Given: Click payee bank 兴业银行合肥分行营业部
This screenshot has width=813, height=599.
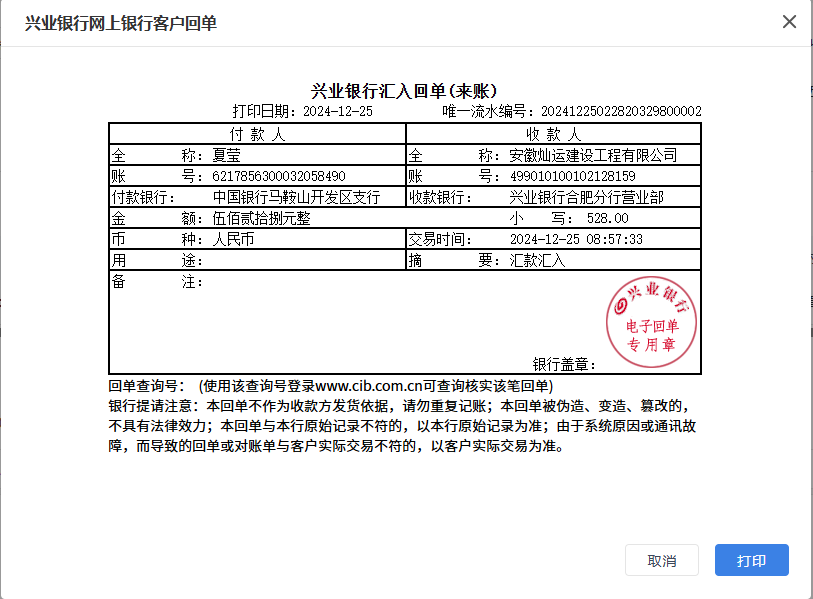Looking at the screenshot, I should [586, 197].
